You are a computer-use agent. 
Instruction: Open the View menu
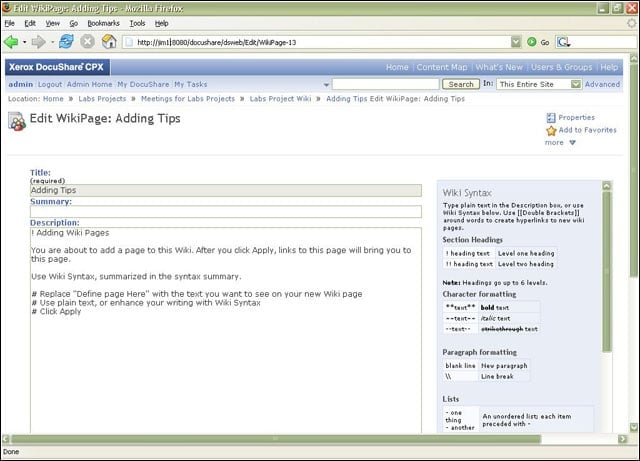pos(53,23)
